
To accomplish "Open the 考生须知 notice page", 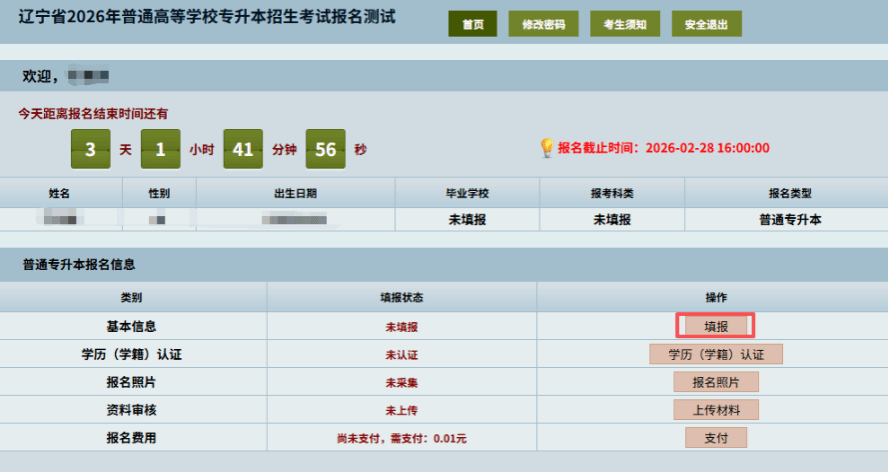I will tap(625, 25).
